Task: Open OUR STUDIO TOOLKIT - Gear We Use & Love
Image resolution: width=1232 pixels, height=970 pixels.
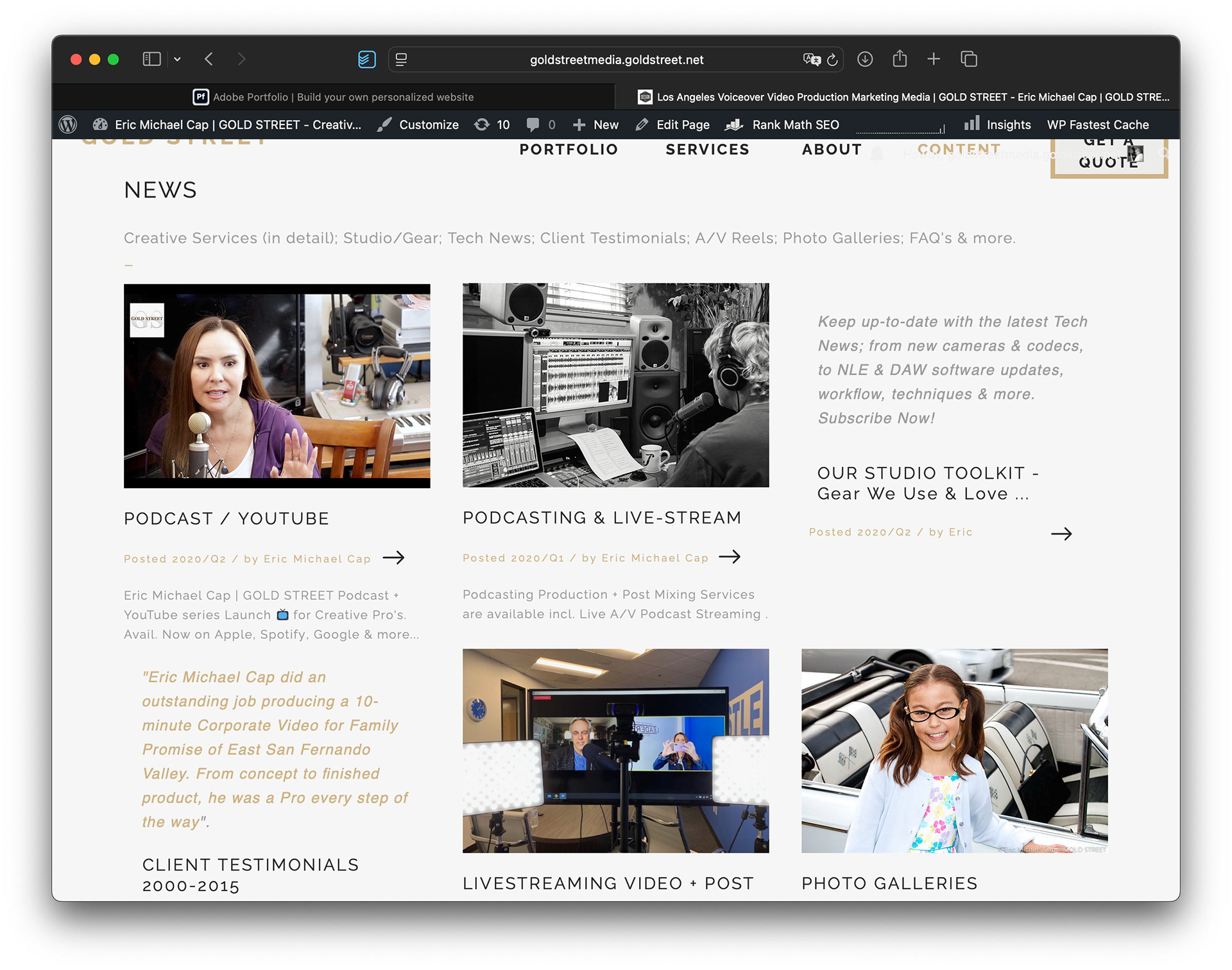Action: [x=928, y=483]
